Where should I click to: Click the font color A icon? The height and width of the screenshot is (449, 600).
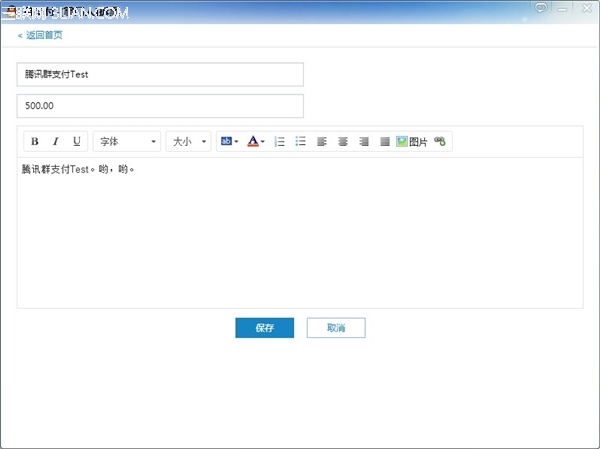(x=253, y=141)
